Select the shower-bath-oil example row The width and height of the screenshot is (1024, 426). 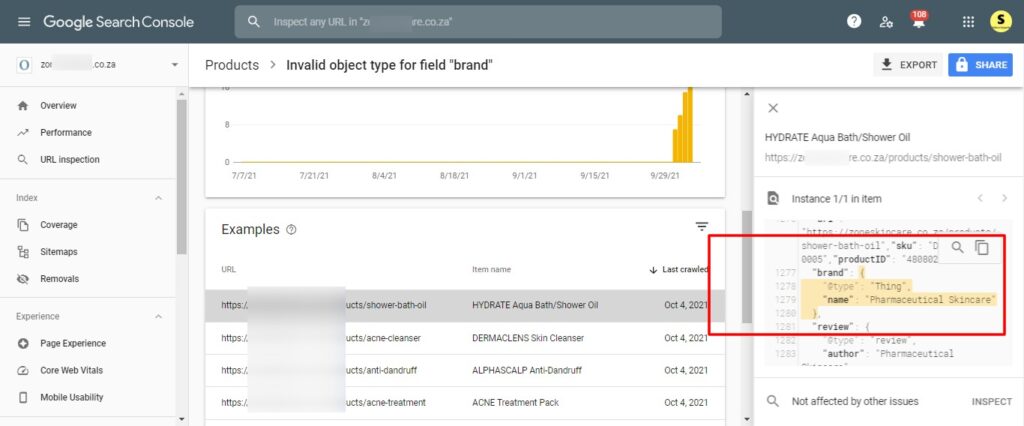pos(465,306)
